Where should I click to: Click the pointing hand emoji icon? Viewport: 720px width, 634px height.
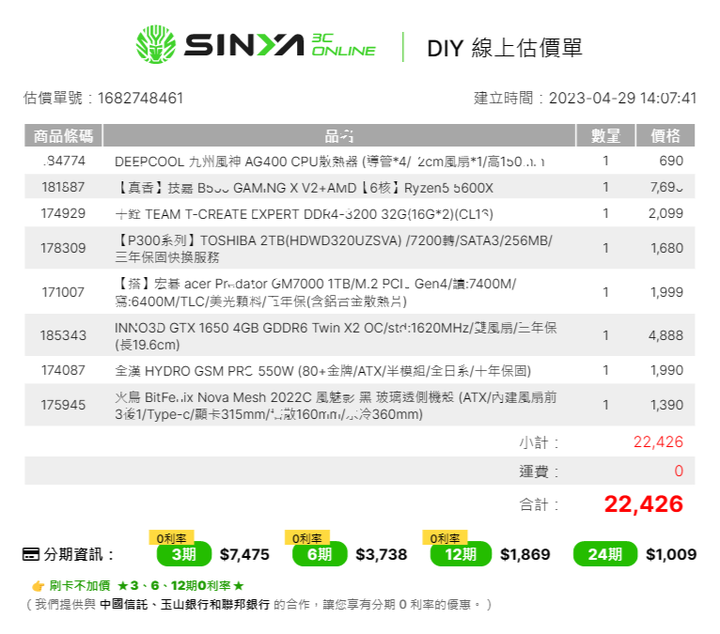coord(38,586)
